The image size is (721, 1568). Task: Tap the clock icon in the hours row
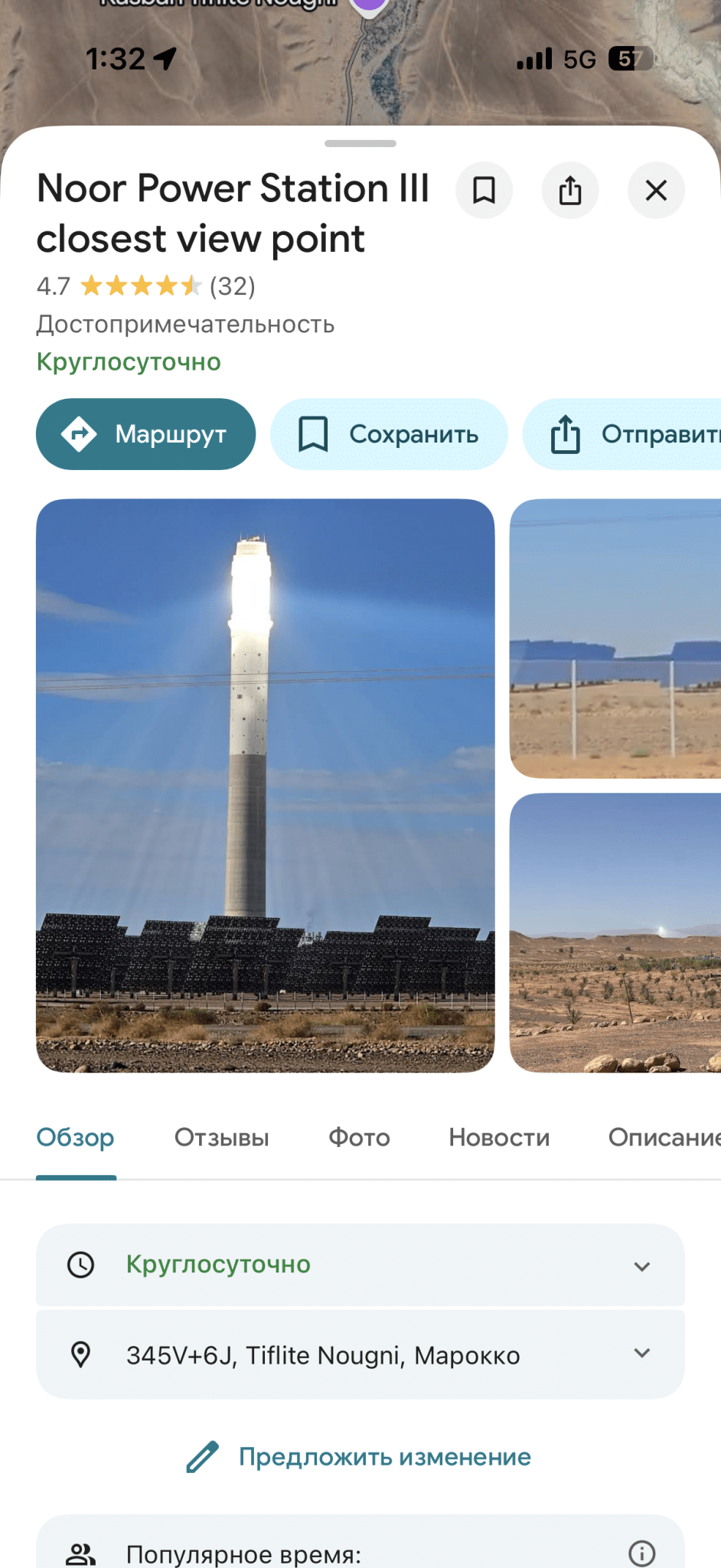click(80, 1265)
